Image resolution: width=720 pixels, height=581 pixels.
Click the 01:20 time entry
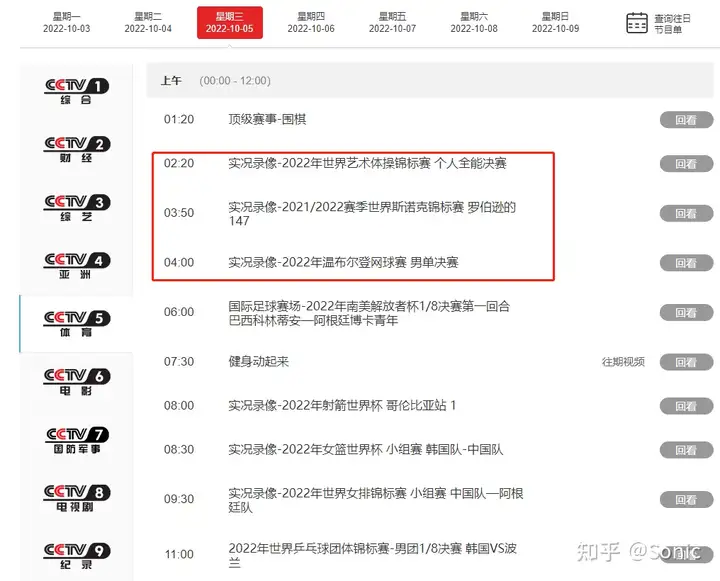click(179, 119)
